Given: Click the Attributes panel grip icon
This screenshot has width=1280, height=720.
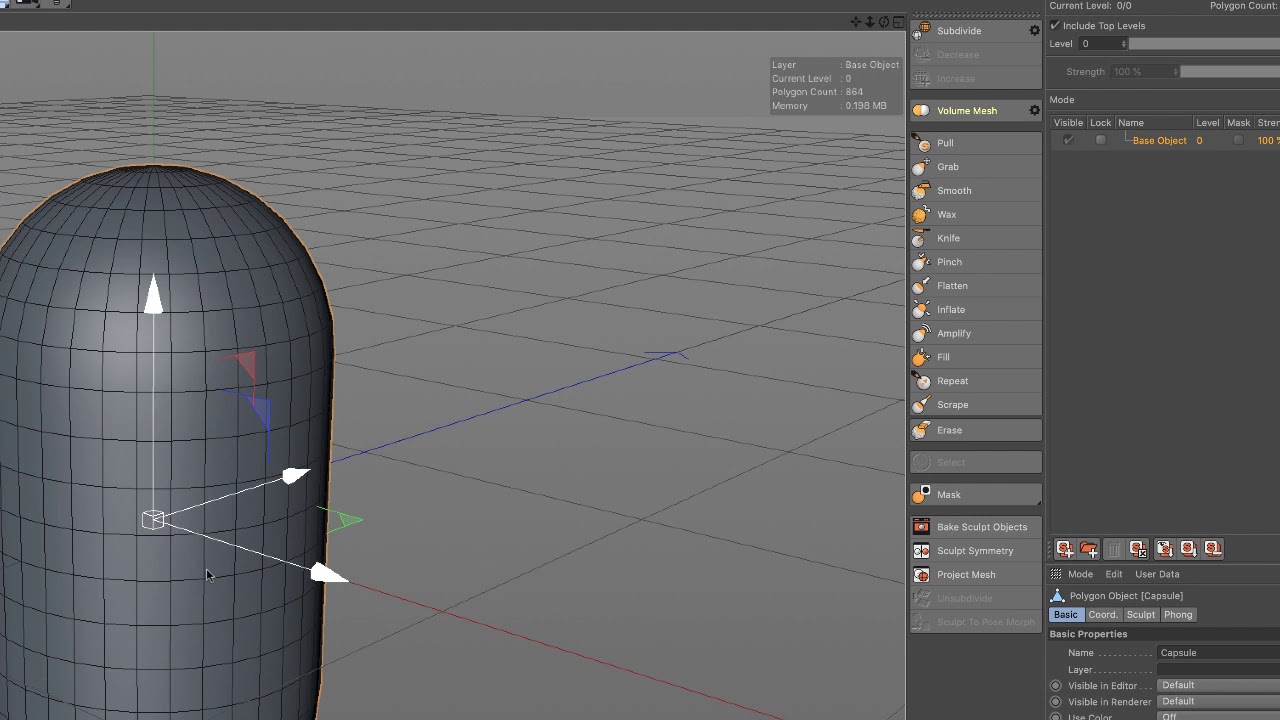Looking at the screenshot, I should point(1056,574).
